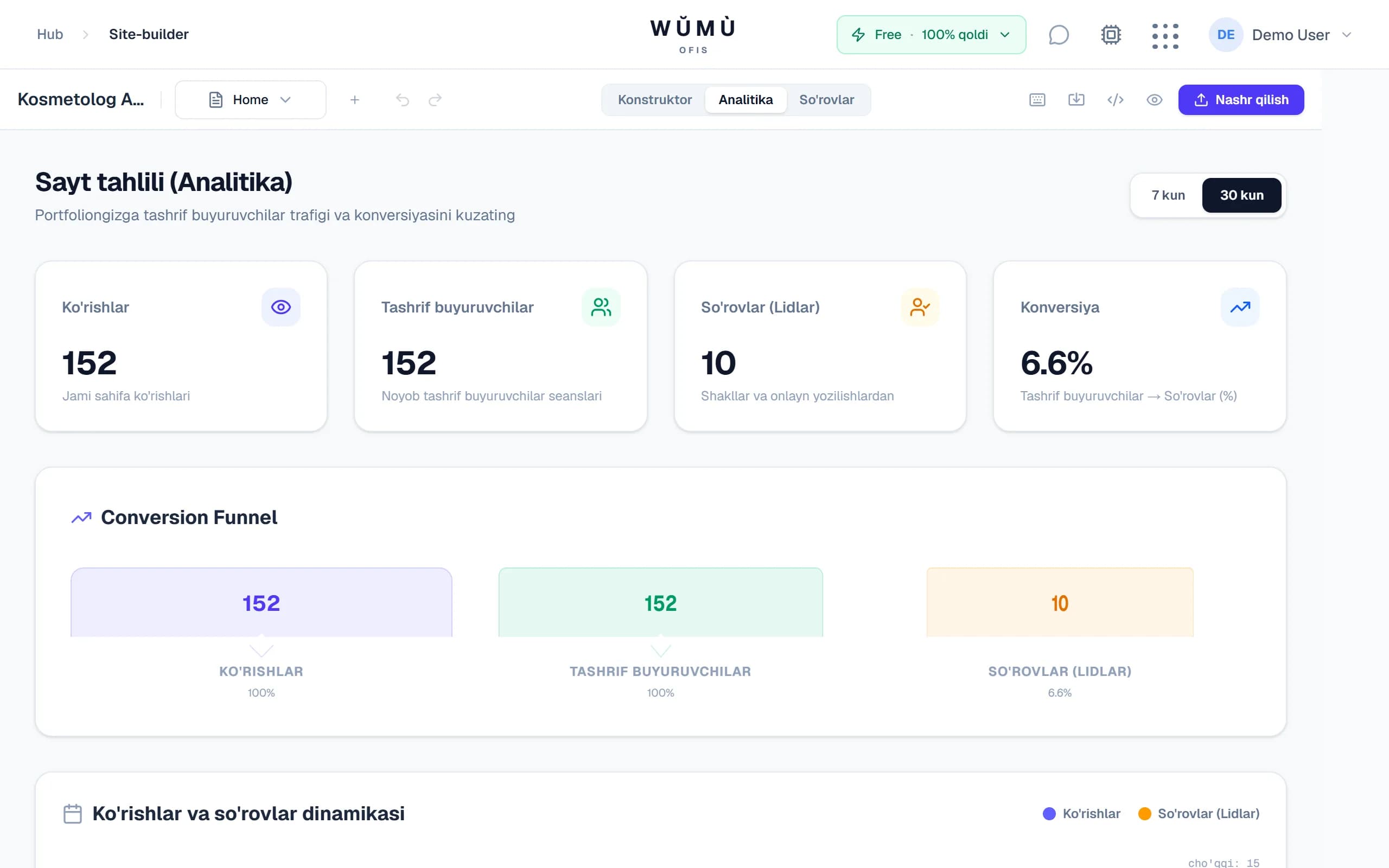
Task: Click the green Tashrif buyuruvchilar funnel bar
Action: (661, 602)
